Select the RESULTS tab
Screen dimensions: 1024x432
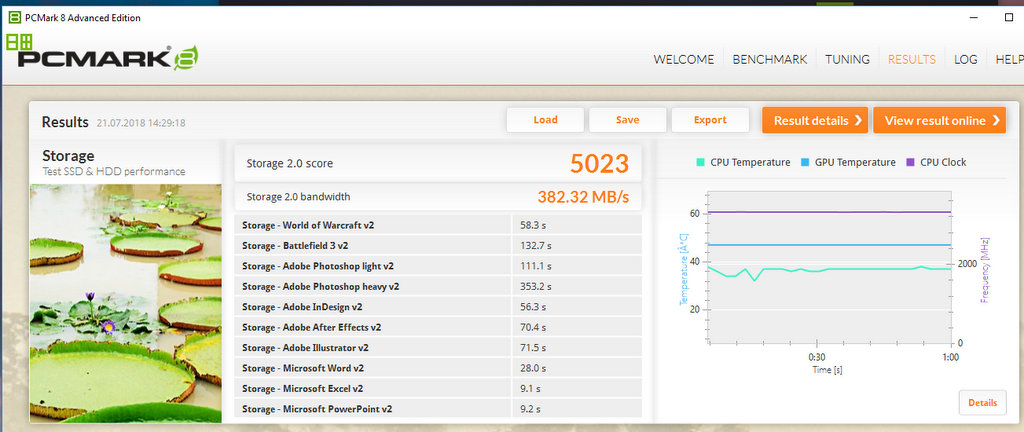point(912,59)
